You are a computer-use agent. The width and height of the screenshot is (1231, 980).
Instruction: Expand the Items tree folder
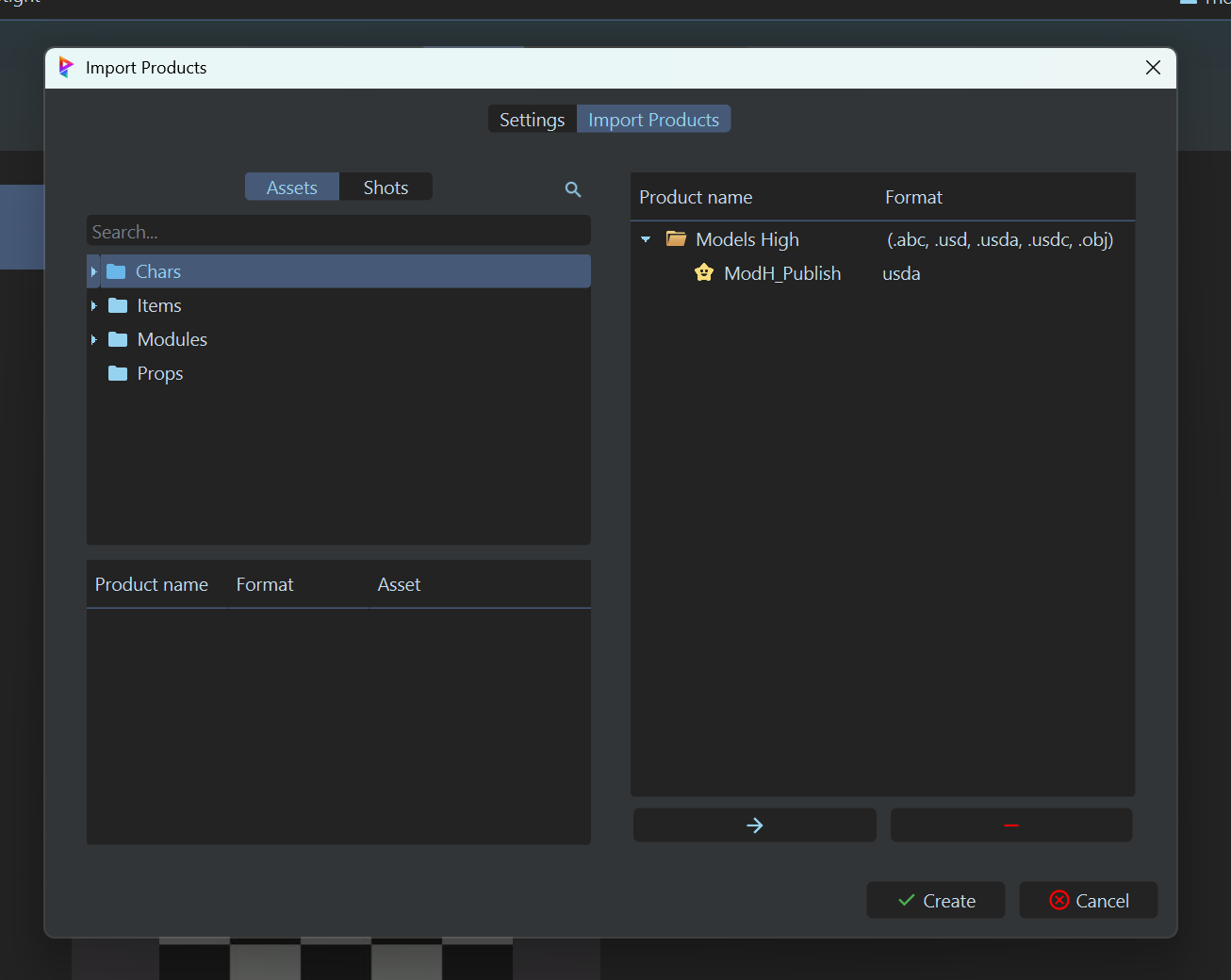(x=93, y=305)
